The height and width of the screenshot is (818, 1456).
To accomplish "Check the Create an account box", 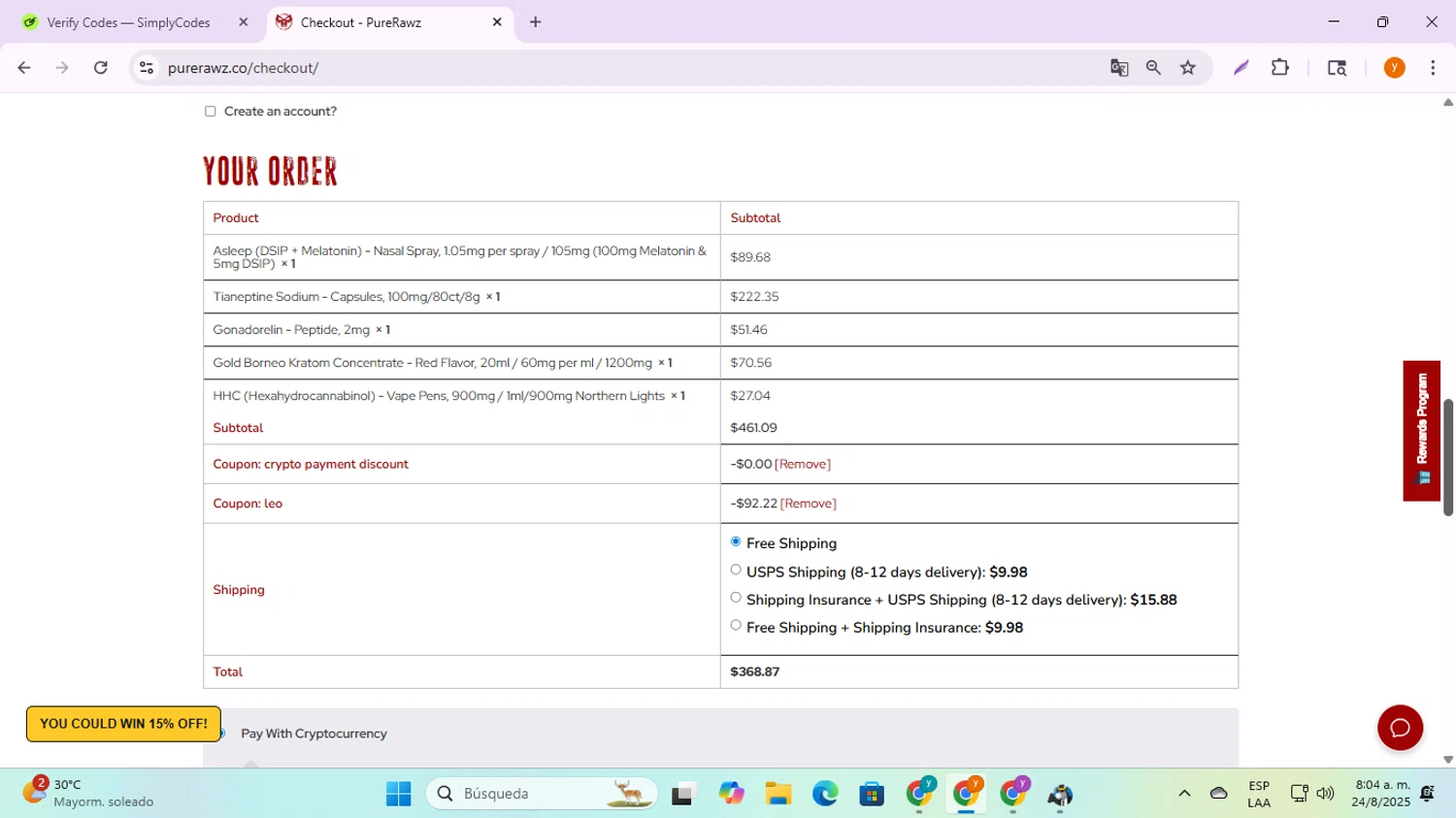I will point(210,112).
